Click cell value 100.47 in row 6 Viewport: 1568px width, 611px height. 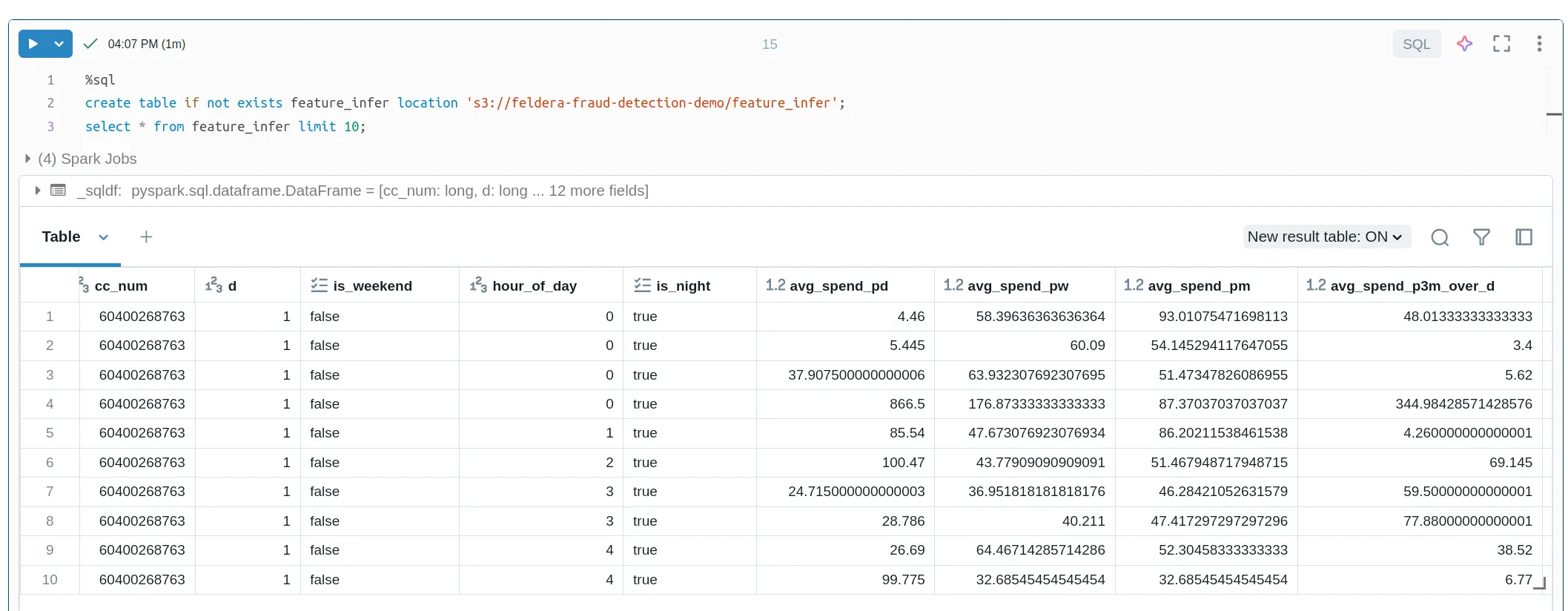pyautogui.click(x=903, y=463)
